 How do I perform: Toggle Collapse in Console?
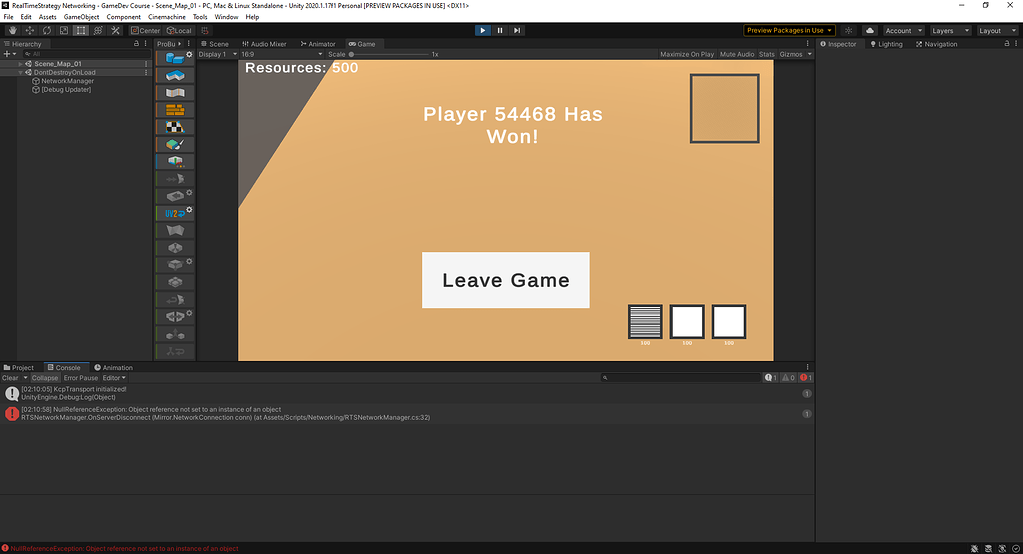point(45,378)
